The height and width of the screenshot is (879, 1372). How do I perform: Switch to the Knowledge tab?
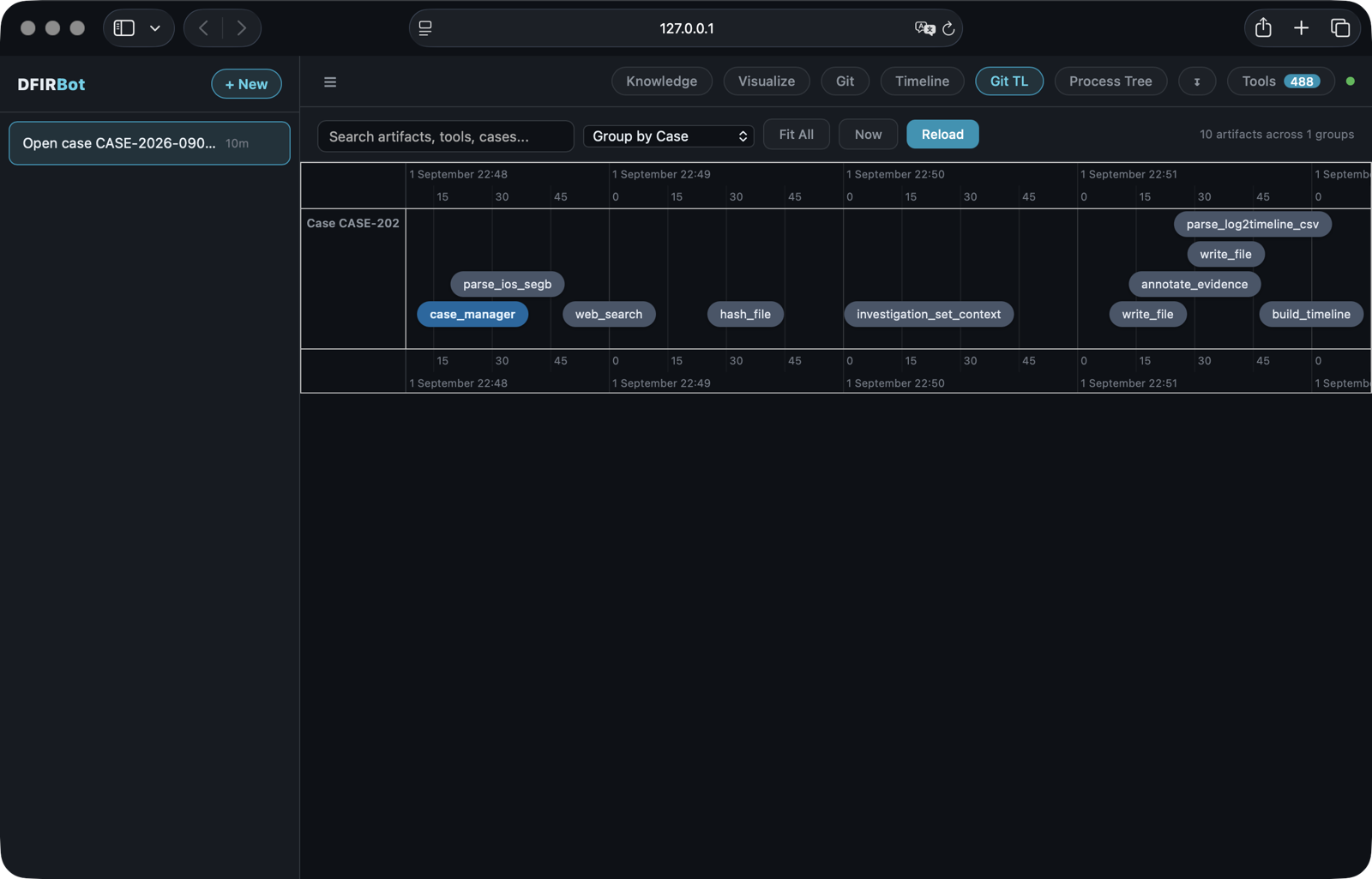point(661,81)
